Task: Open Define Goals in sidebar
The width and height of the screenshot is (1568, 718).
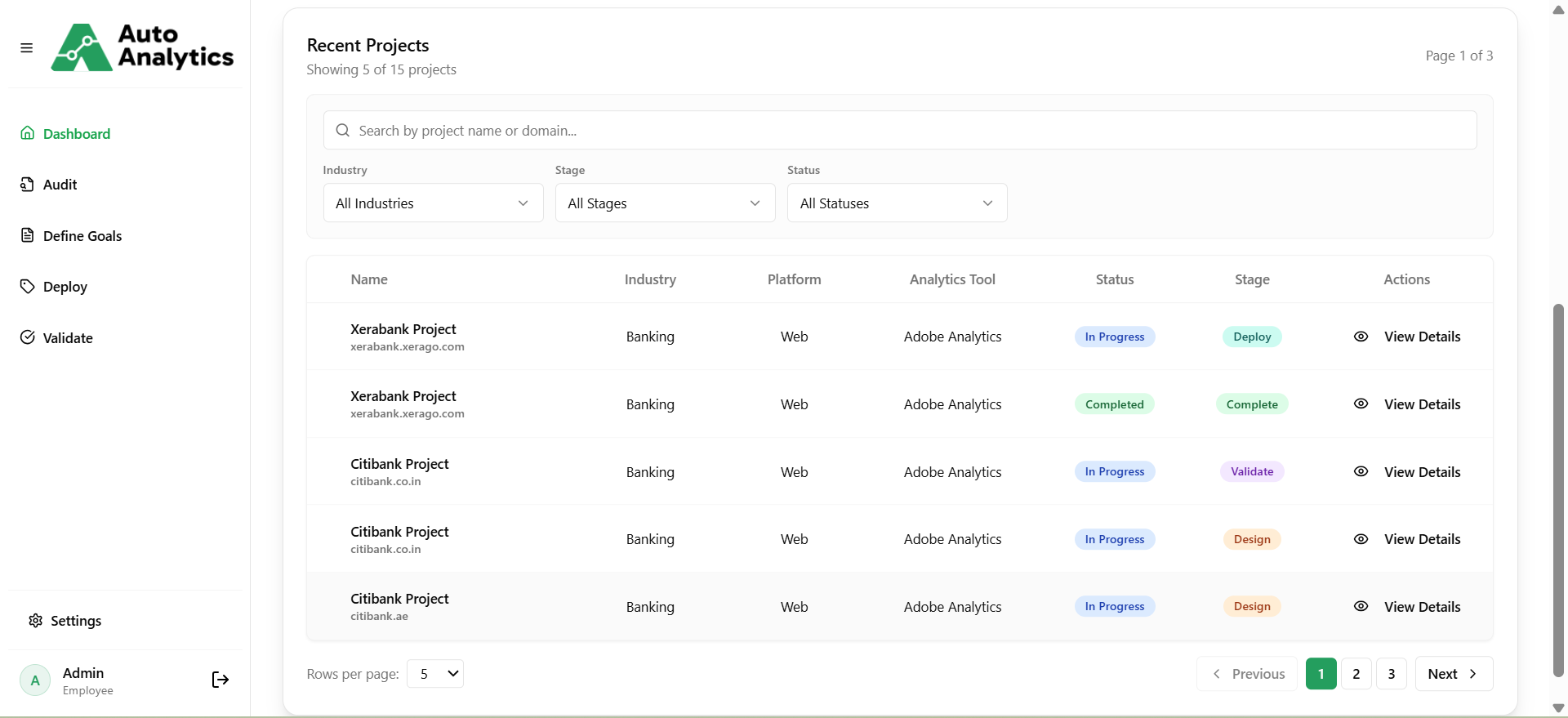Action: 82,236
